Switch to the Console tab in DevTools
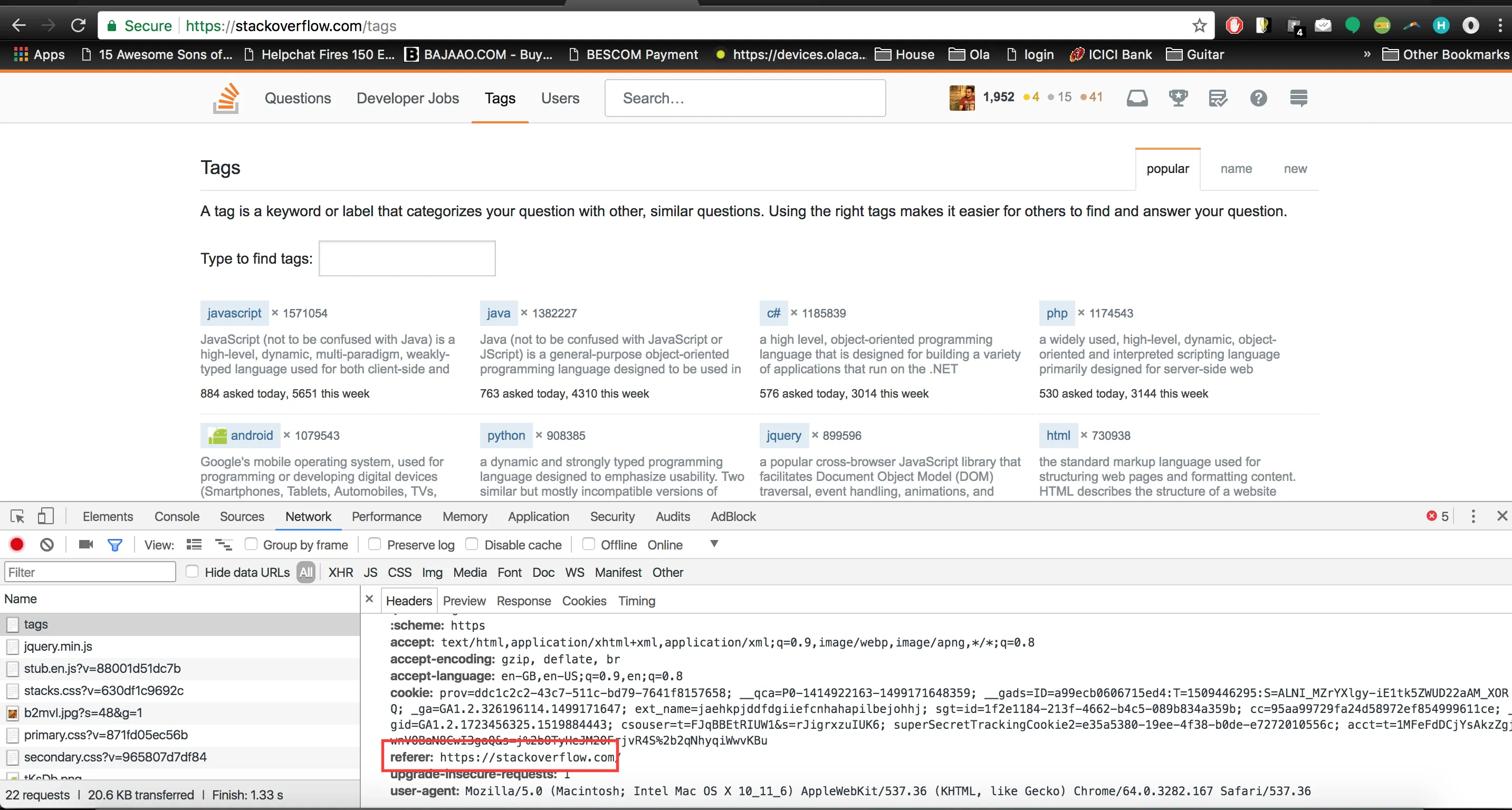This screenshot has height=810, width=1512. (177, 516)
